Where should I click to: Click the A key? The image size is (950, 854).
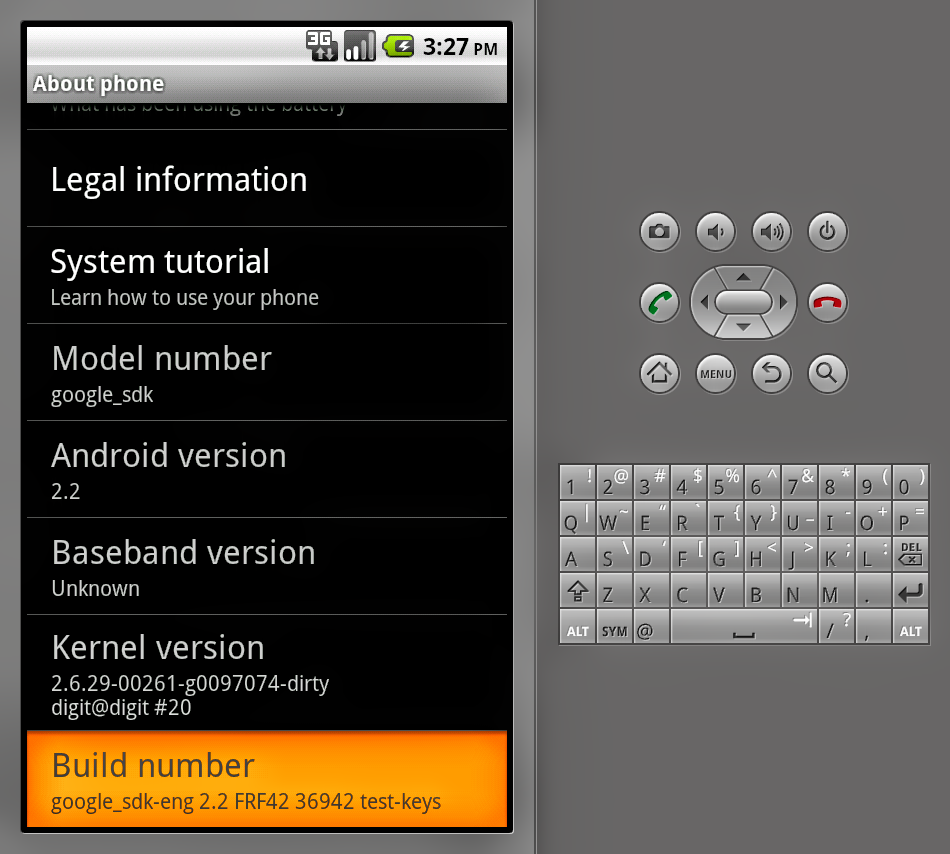pos(577,554)
